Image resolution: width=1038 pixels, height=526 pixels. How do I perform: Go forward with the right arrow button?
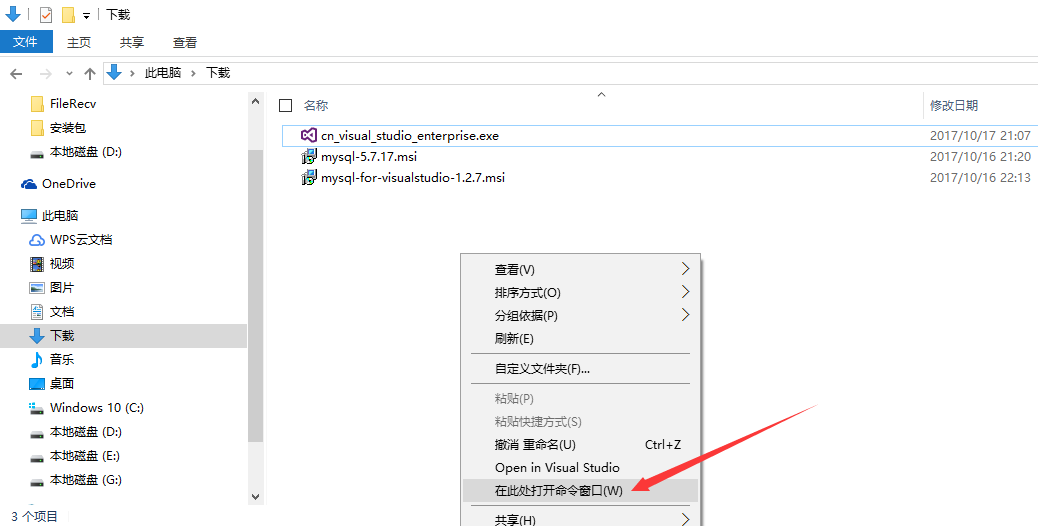click(46, 73)
